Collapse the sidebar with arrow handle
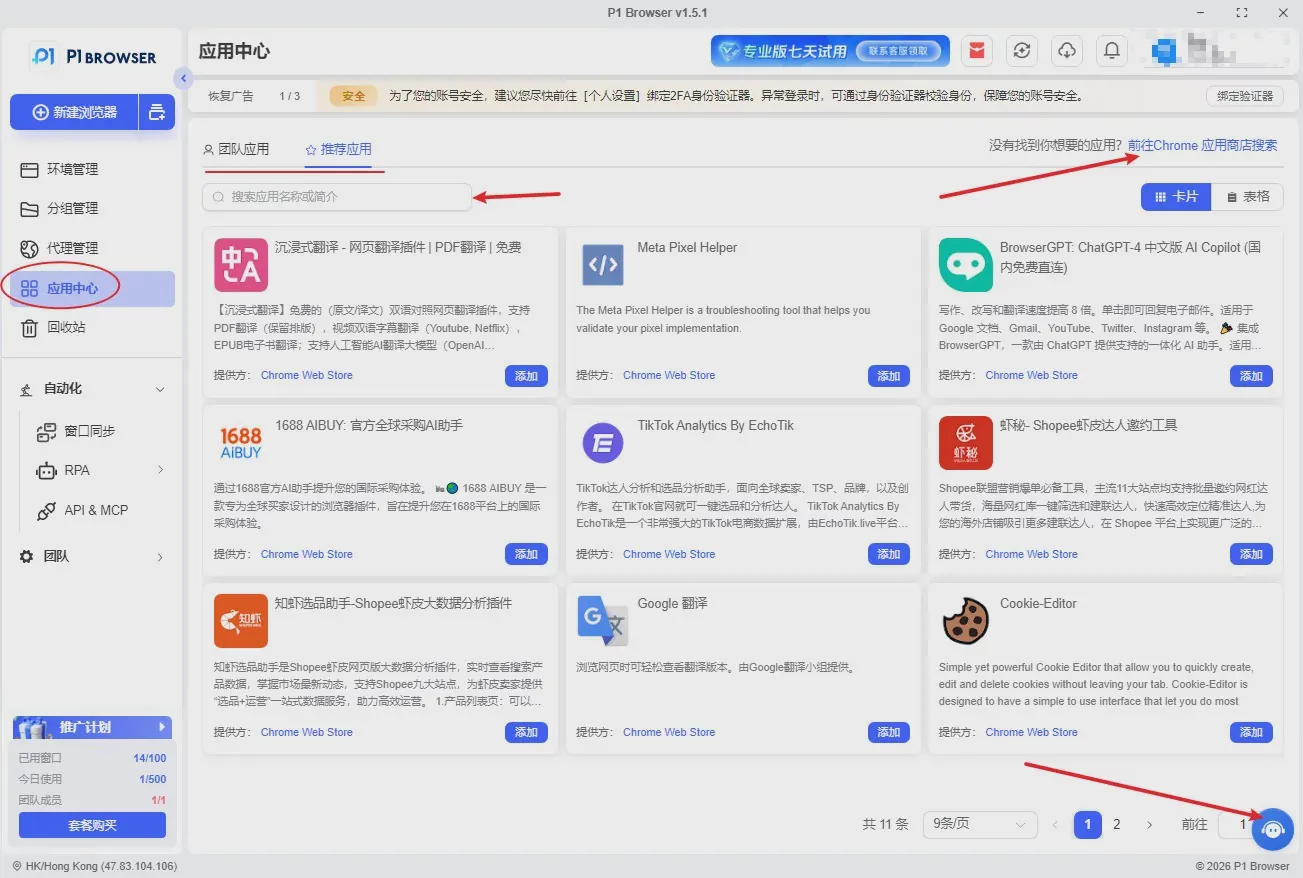The height and width of the screenshot is (878, 1303). coord(182,78)
